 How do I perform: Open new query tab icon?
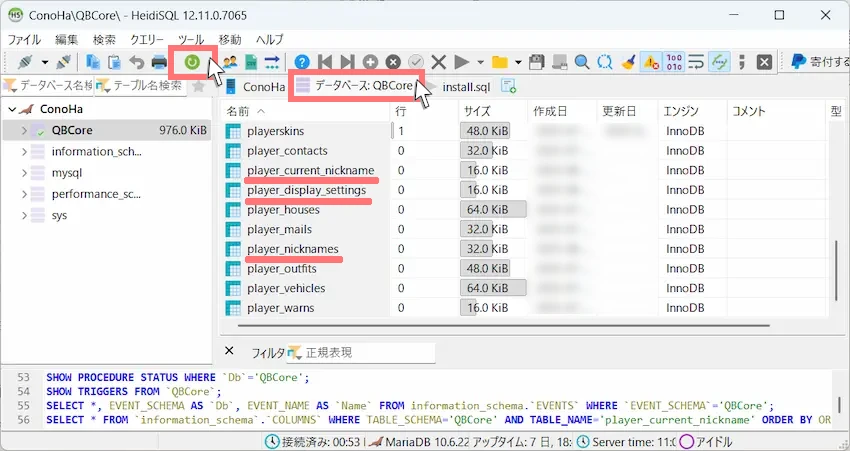(x=508, y=86)
